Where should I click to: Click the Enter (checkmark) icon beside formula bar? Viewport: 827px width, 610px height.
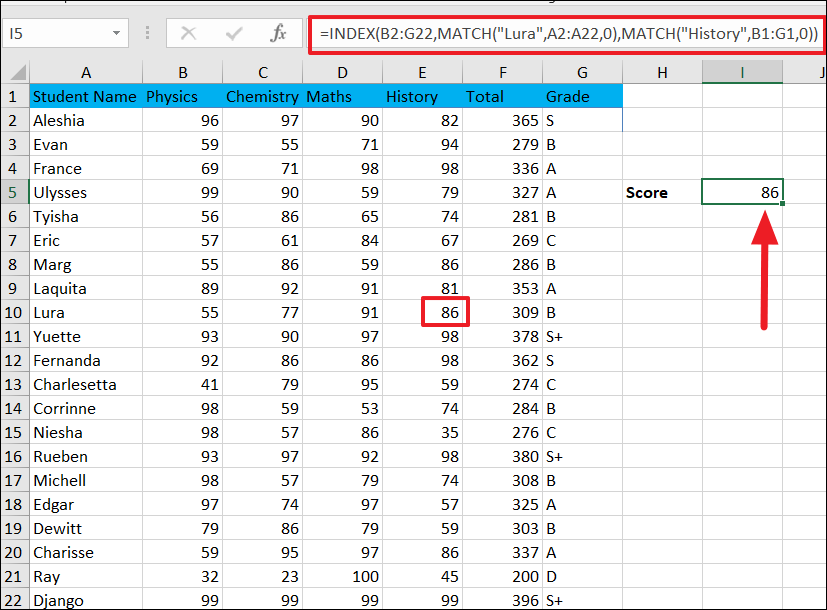232,33
